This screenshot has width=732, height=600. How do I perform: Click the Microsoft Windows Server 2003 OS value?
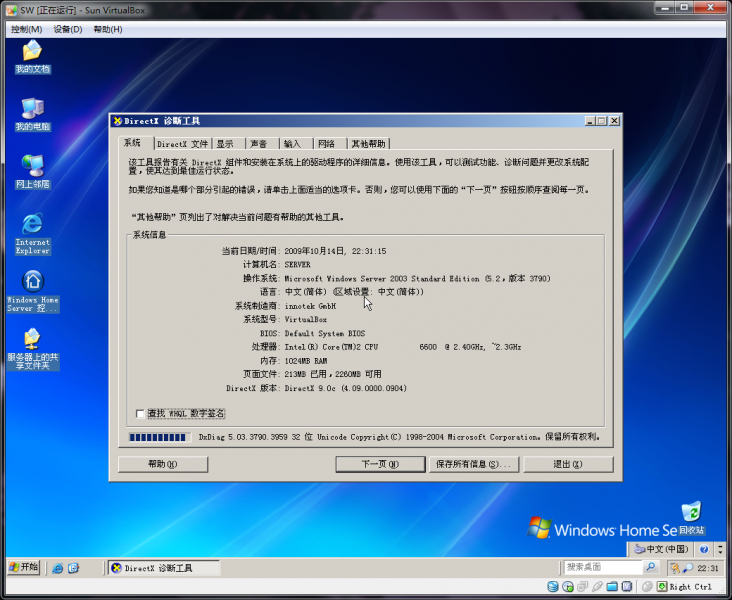417,279
